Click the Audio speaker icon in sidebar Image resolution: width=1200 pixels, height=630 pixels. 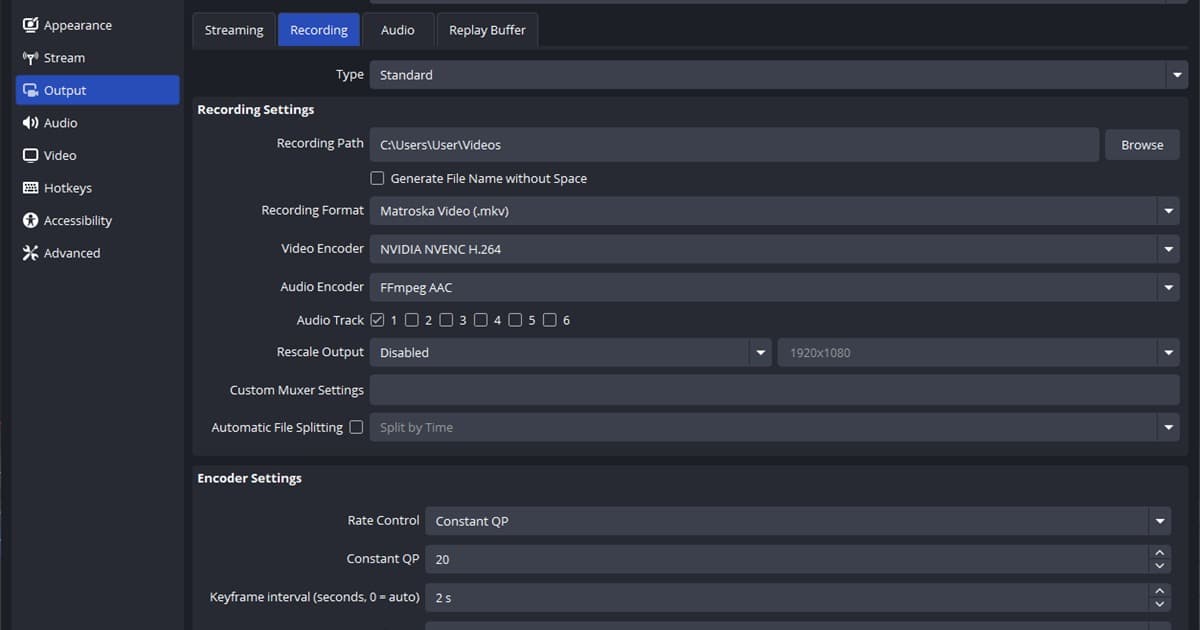coord(30,123)
